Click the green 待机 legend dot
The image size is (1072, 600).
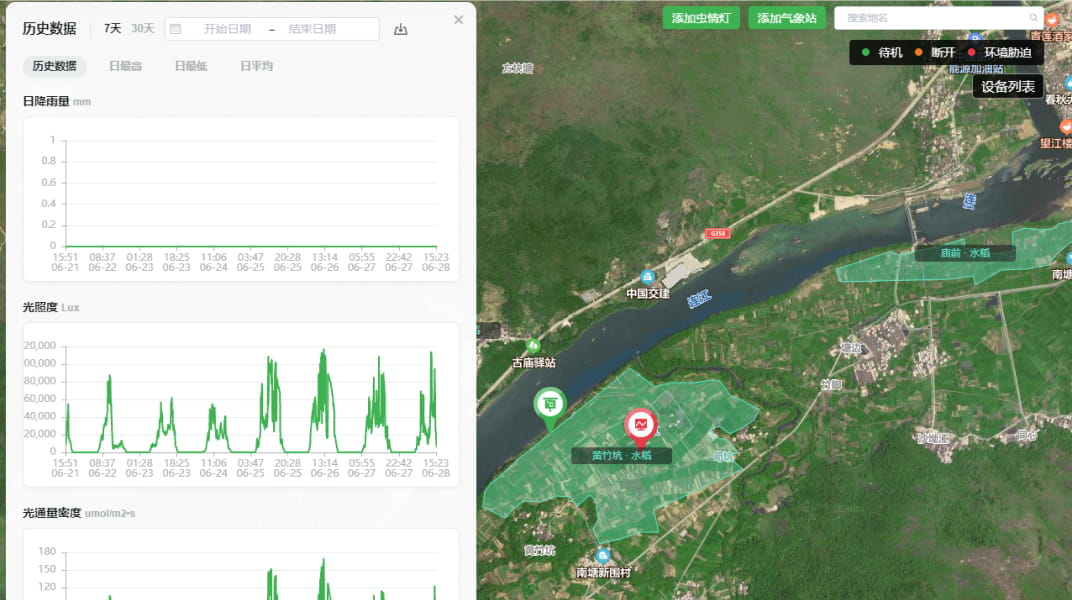(x=866, y=53)
